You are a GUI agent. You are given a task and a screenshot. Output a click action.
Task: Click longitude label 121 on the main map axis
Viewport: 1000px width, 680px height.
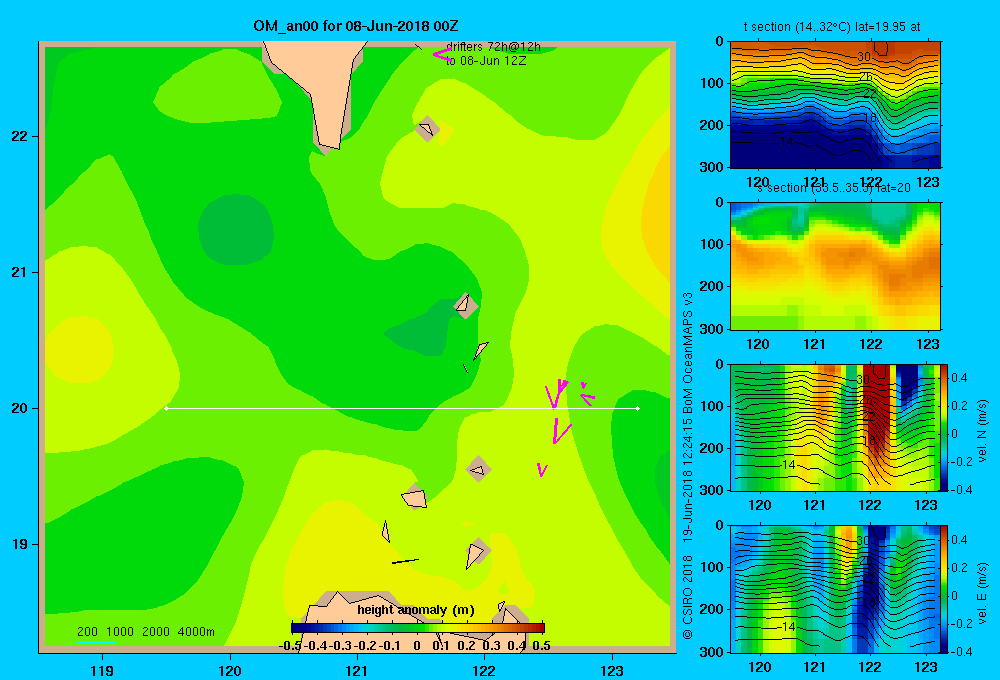click(x=357, y=670)
